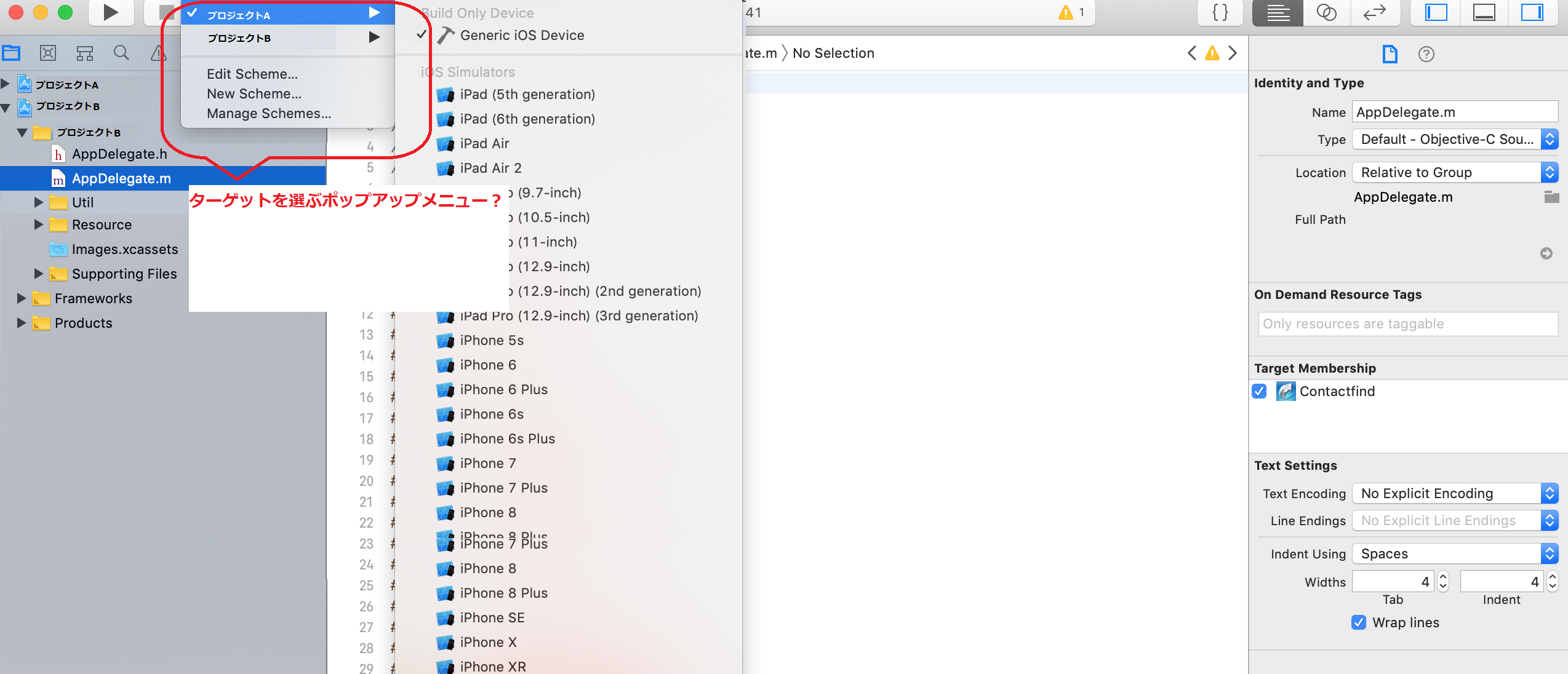Choose iPad (5th generation) simulator
Image resolution: width=1568 pixels, height=674 pixels.
tap(527, 94)
